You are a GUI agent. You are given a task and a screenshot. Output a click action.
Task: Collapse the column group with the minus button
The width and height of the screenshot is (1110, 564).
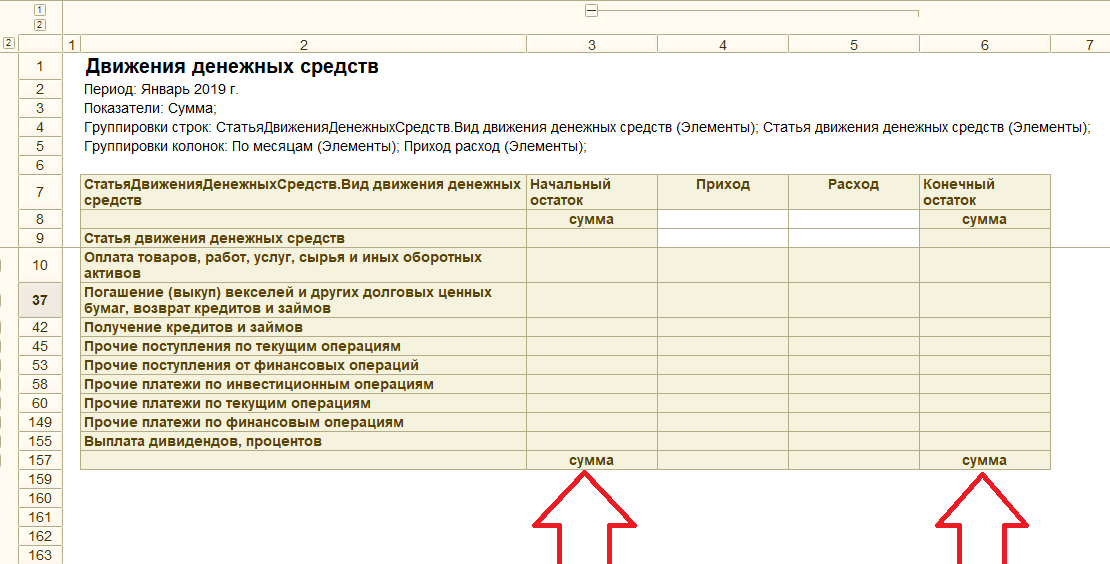[591, 11]
